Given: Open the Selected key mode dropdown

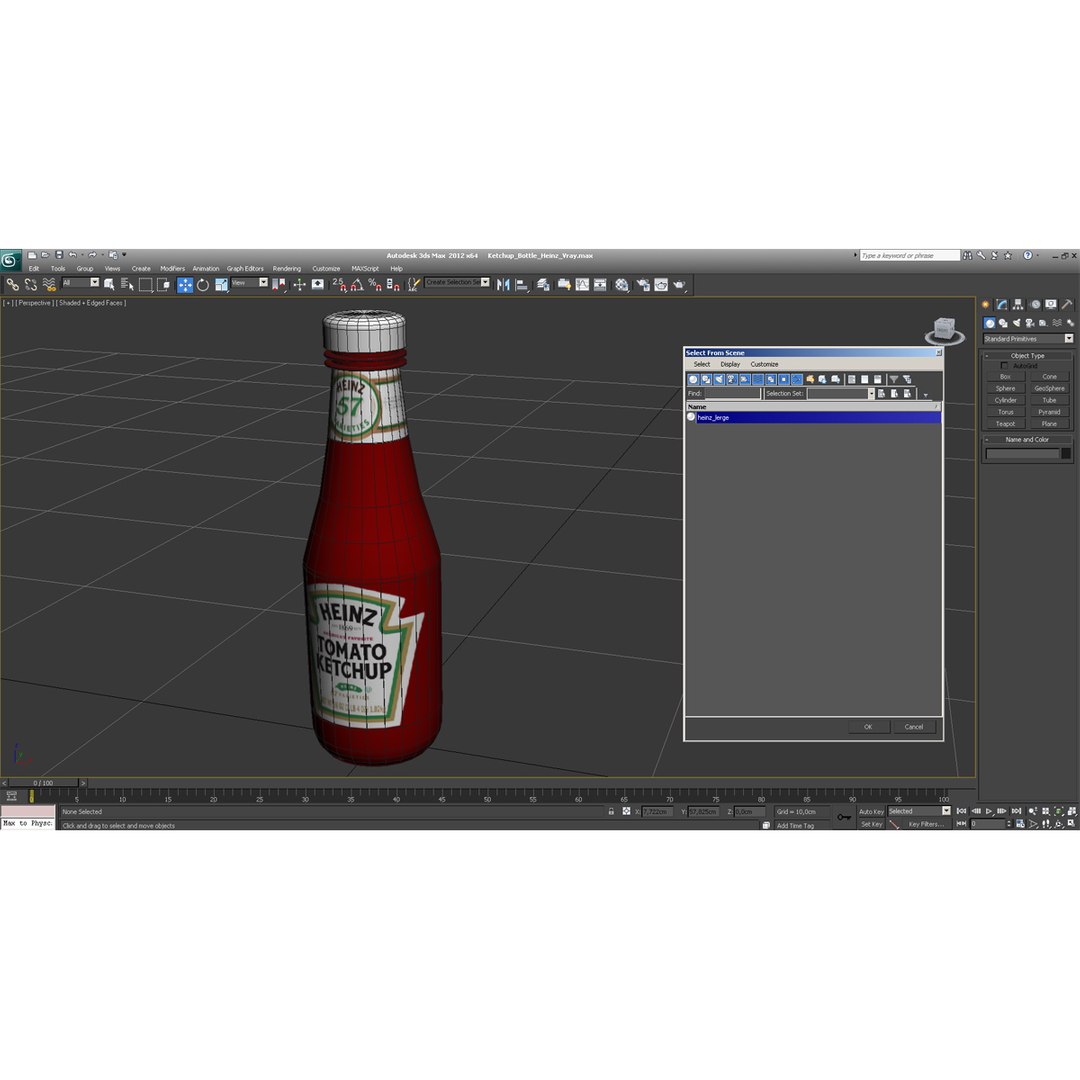Looking at the screenshot, I should point(919,811).
